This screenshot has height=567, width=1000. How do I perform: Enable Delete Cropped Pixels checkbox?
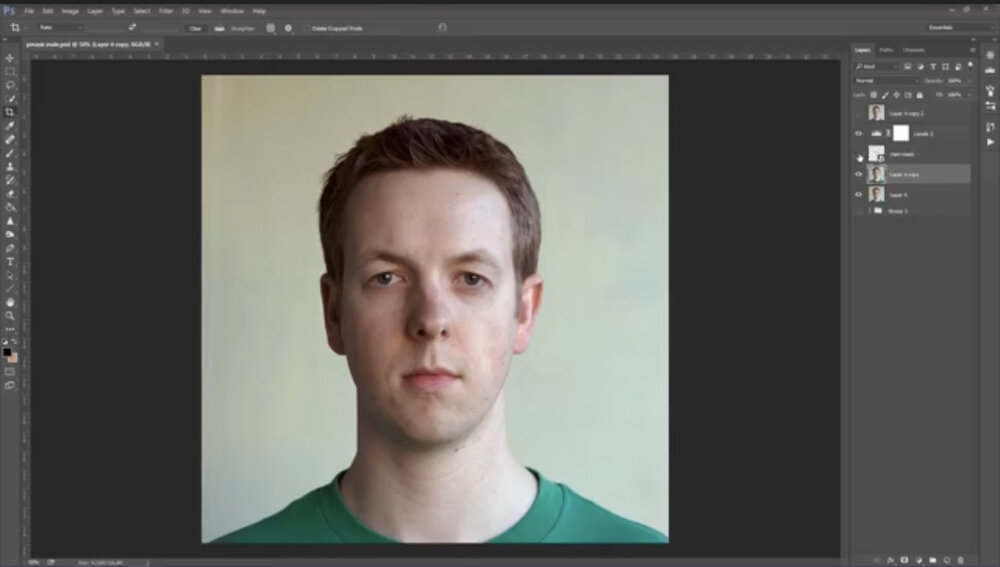click(x=308, y=28)
